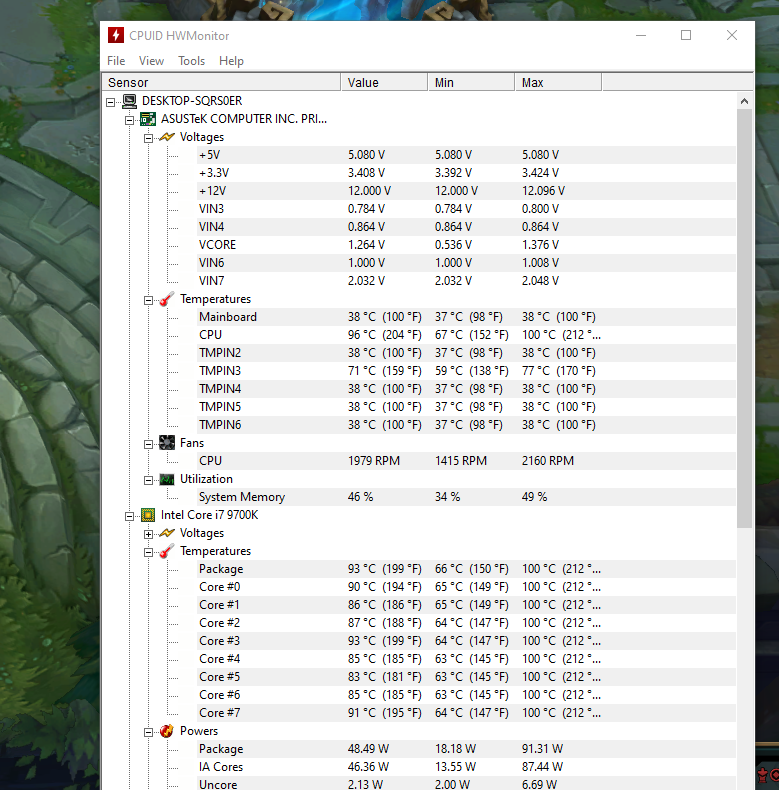Select the CPU fan row showing 1979 RPM
The width and height of the screenshot is (779, 790).
click(466, 461)
